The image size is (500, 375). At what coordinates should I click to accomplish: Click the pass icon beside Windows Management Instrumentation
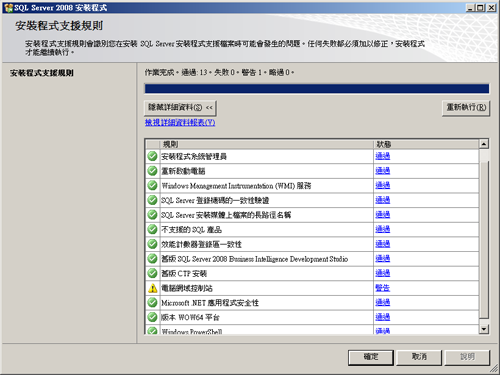click(x=152, y=185)
